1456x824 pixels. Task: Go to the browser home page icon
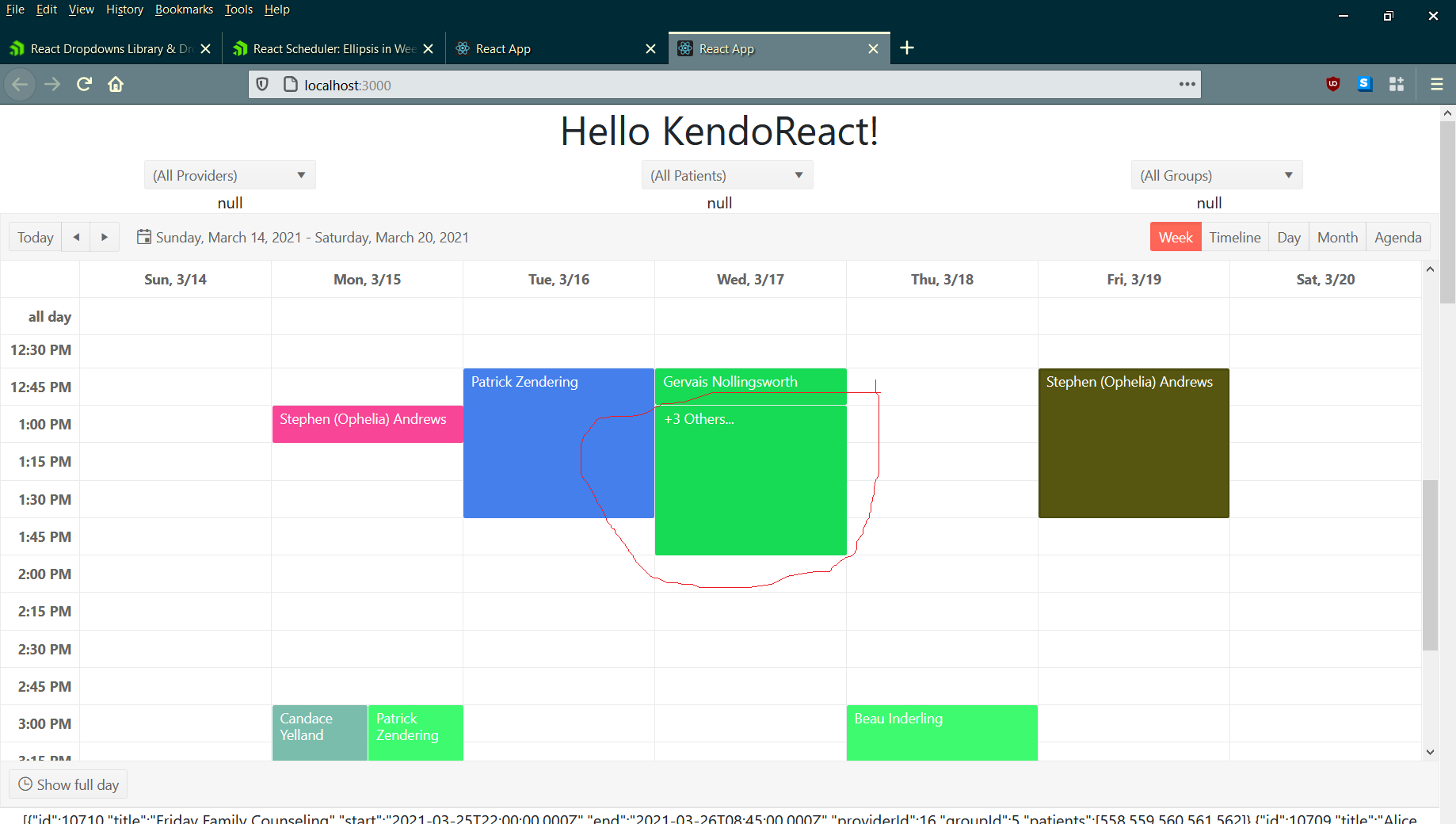(x=116, y=84)
